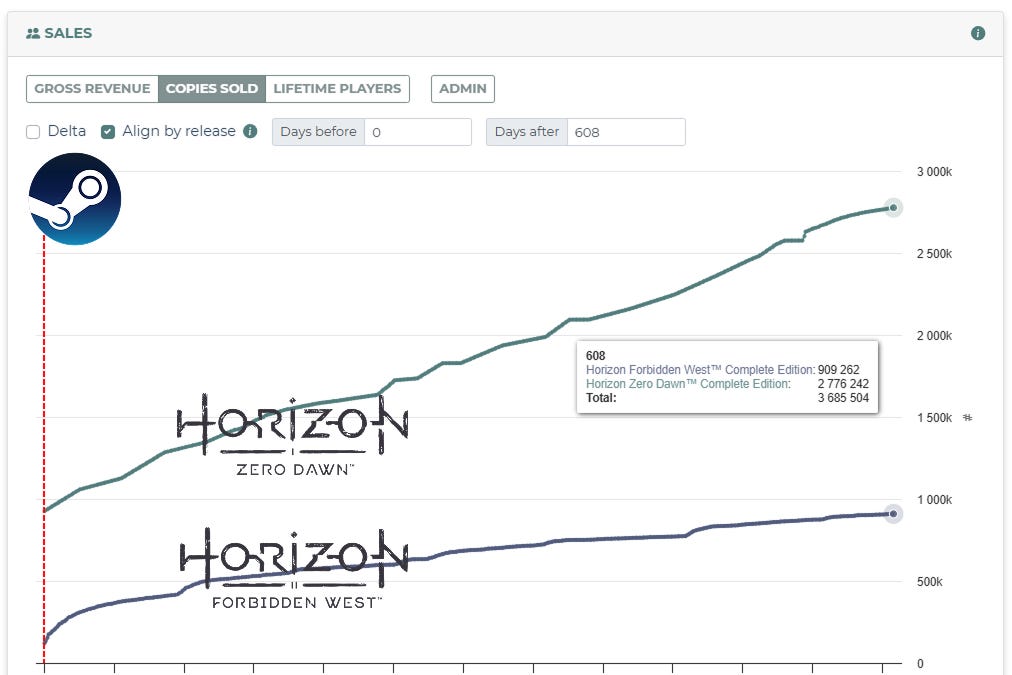Click the small axis icon beside 1 500k
Viewport: 1012px width, 675px height.
click(967, 418)
